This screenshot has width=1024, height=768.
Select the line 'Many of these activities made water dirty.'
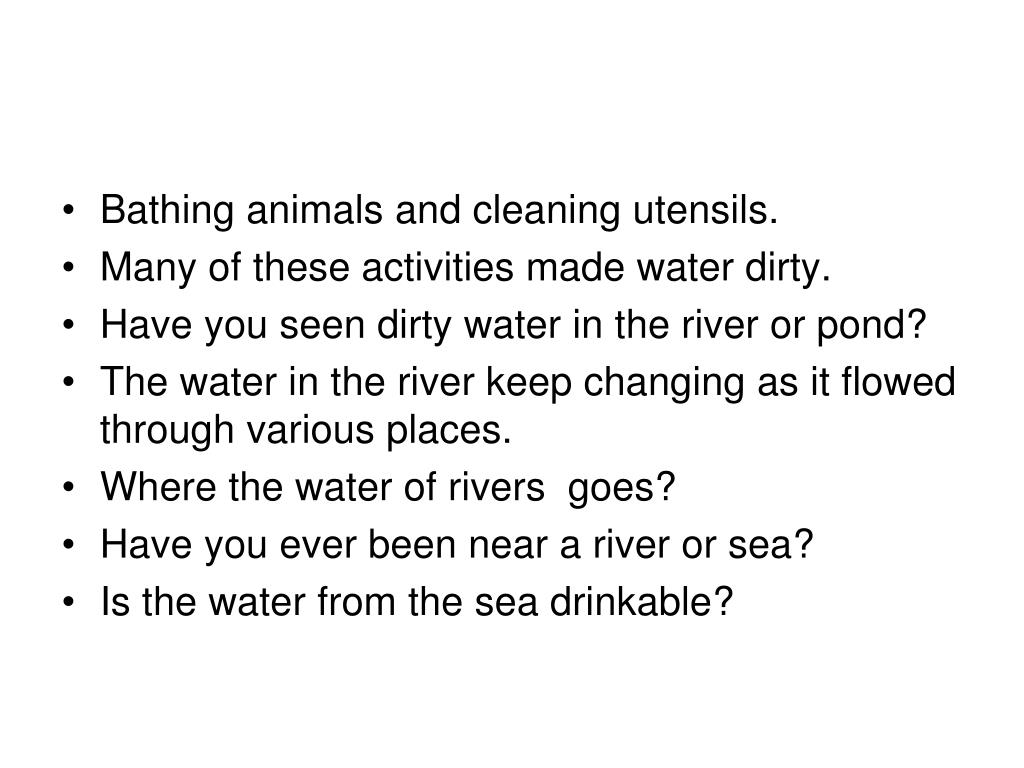[465, 268]
